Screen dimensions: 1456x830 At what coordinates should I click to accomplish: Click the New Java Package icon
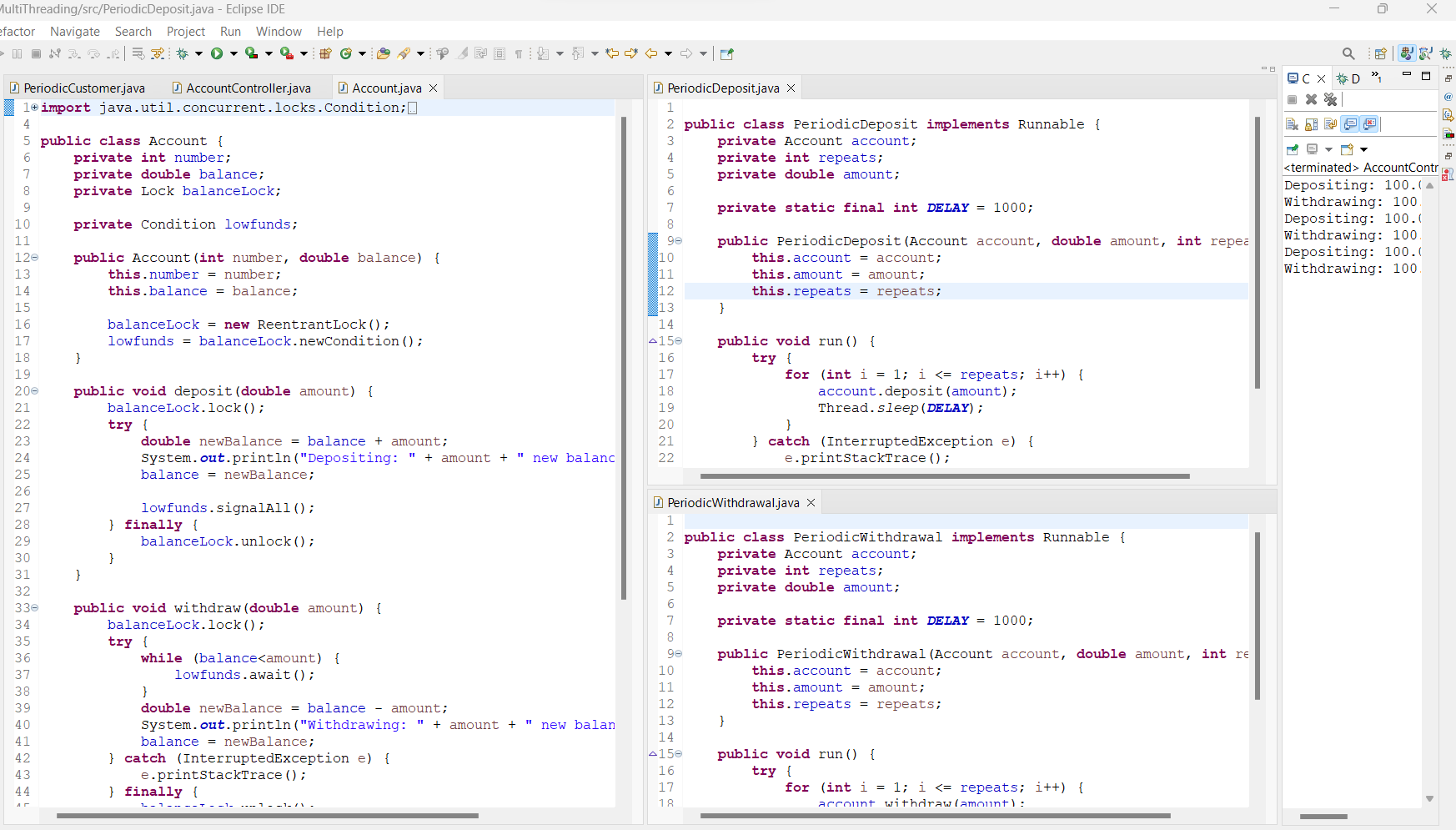coord(325,53)
